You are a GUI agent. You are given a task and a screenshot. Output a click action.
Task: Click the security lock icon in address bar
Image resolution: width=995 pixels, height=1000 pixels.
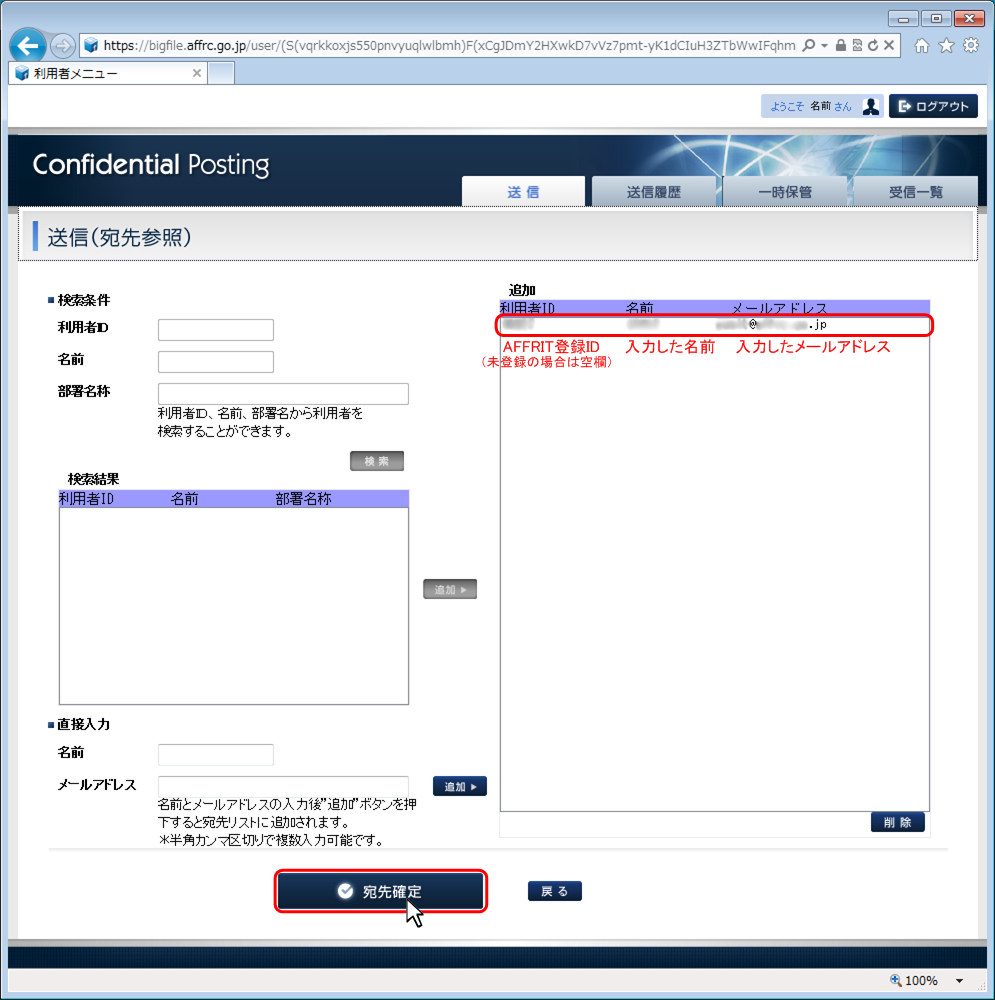click(x=841, y=46)
